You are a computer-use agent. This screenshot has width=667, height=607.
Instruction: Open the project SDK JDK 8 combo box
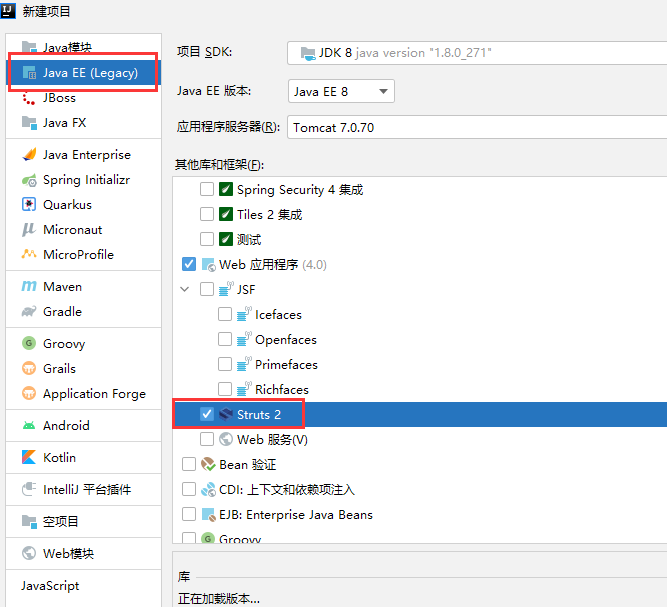[x=477, y=53]
